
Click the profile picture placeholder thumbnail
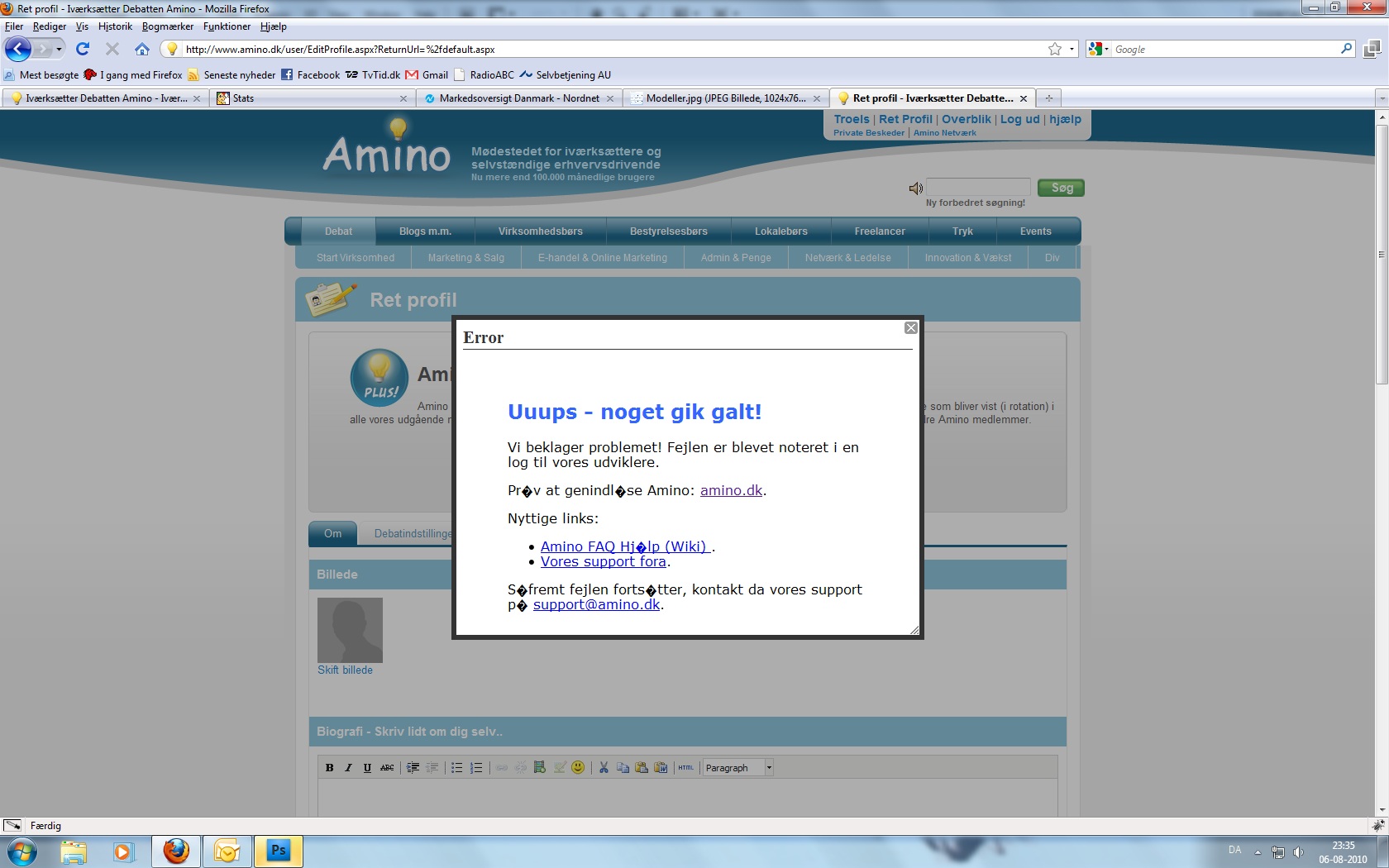(350, 630)
